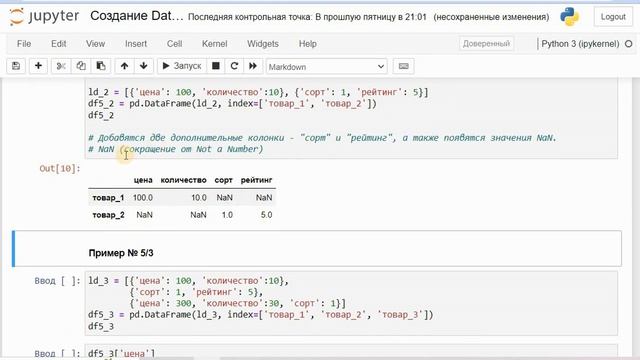Open command palette keyboard icon
This screenshot has width=640, height=360.
(x=403, y=66)
